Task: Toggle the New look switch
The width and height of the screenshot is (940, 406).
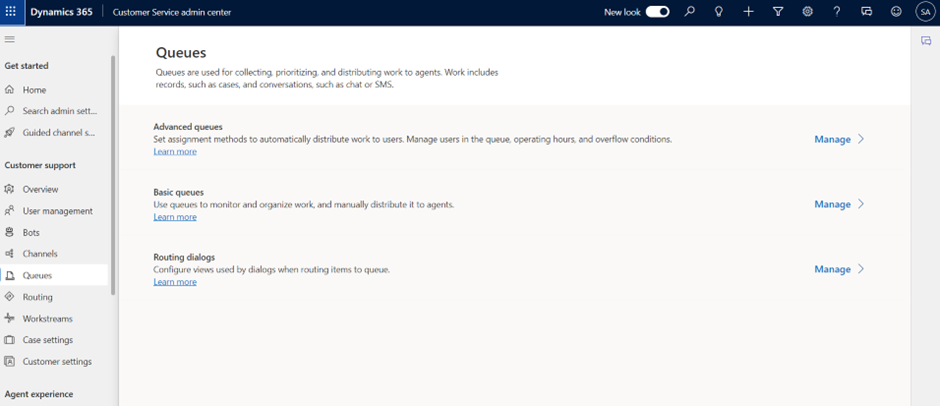Action: click(657, 12)
